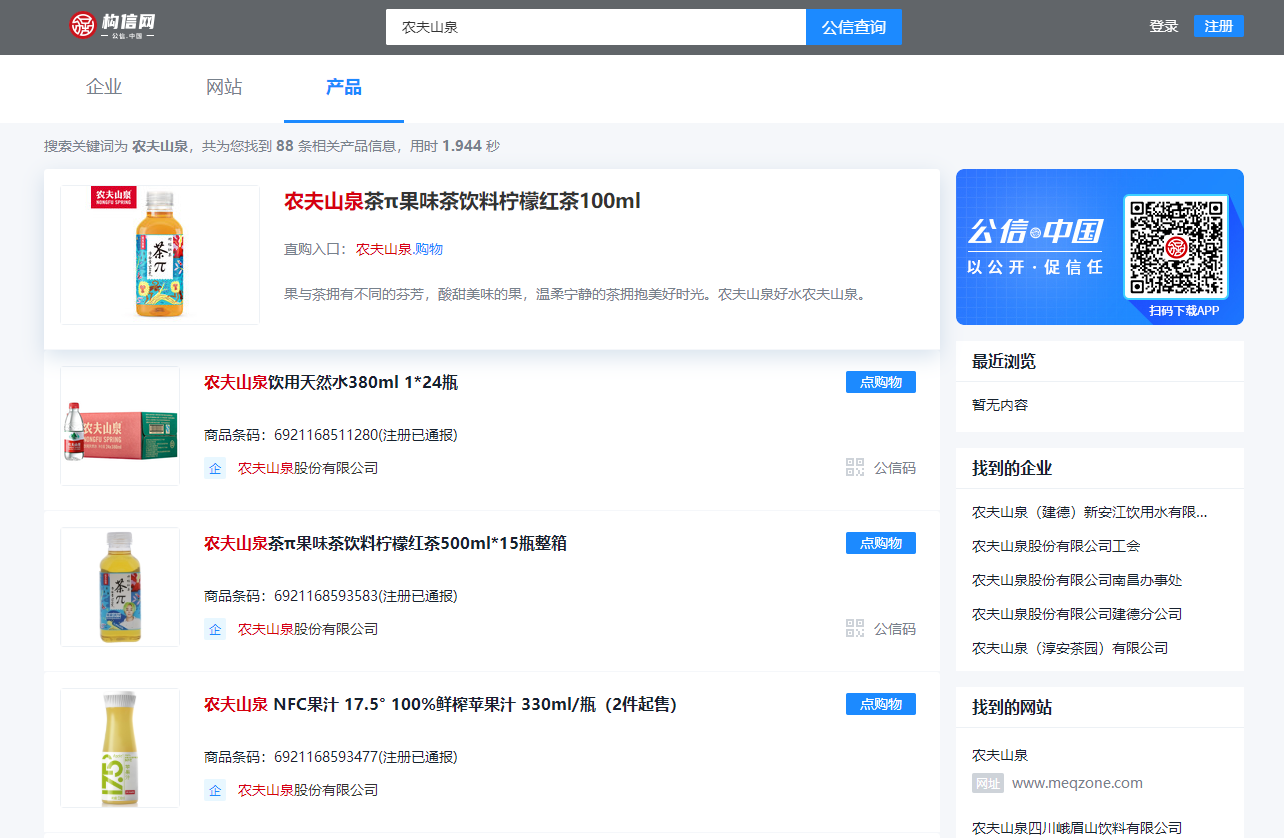Screen dimensions: 1284x838
Task: Click the 最近浏览 heading
Action: [x=1004, y=361]
